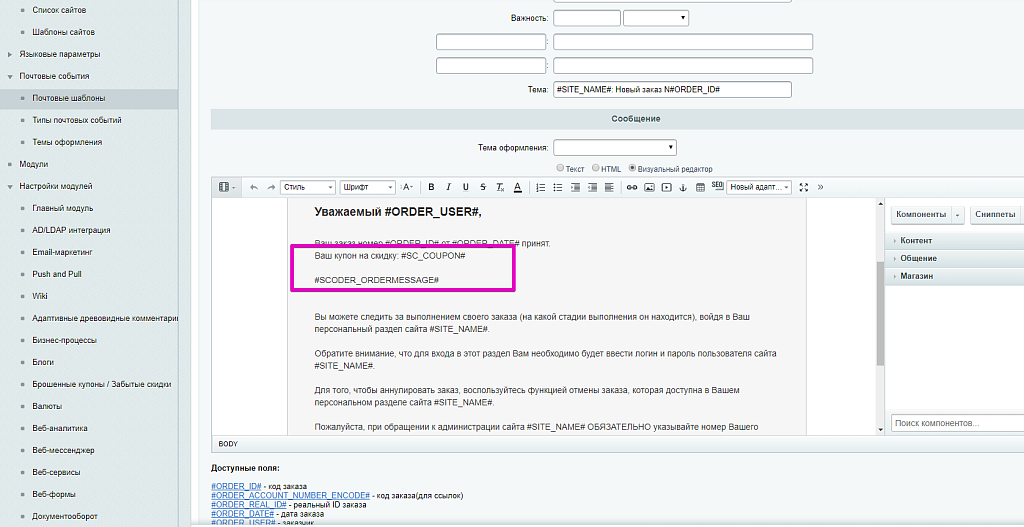Switch editor to fullscreen mode
The width and height of the screenshot is (1024, 527).
(803, 187)
